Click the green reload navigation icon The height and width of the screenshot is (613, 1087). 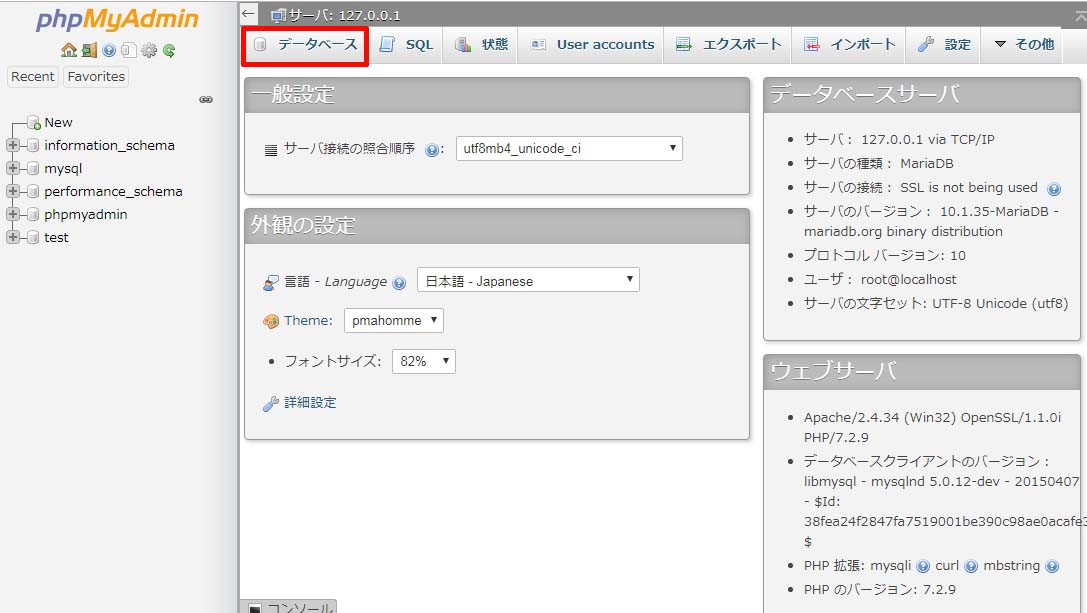pyautogui.click(x=169, y=50)
